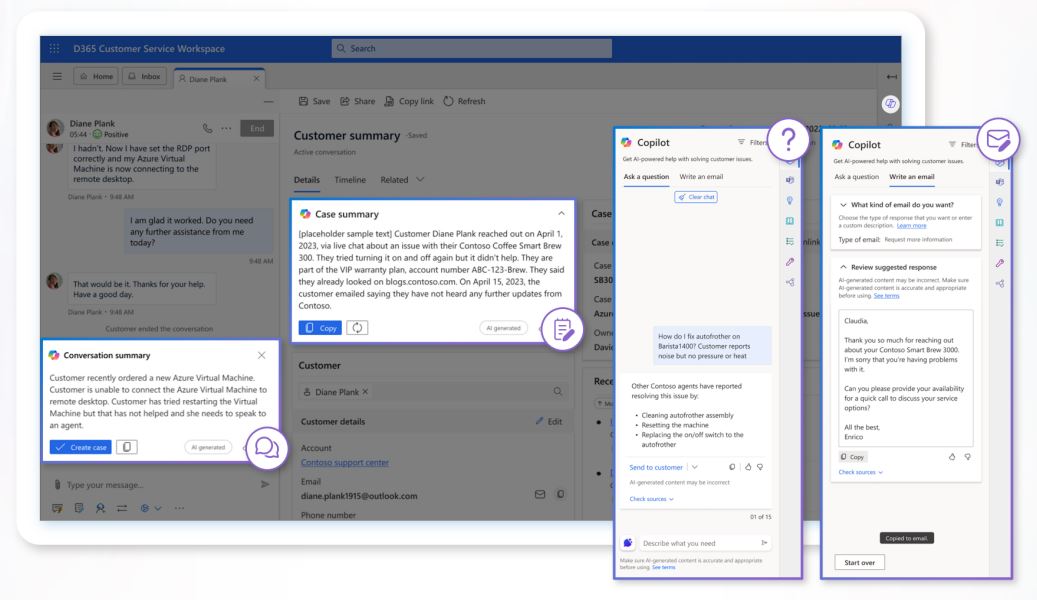Open the Timeline tab
This screenshot has height=600, width=1037.
point(350,179)
